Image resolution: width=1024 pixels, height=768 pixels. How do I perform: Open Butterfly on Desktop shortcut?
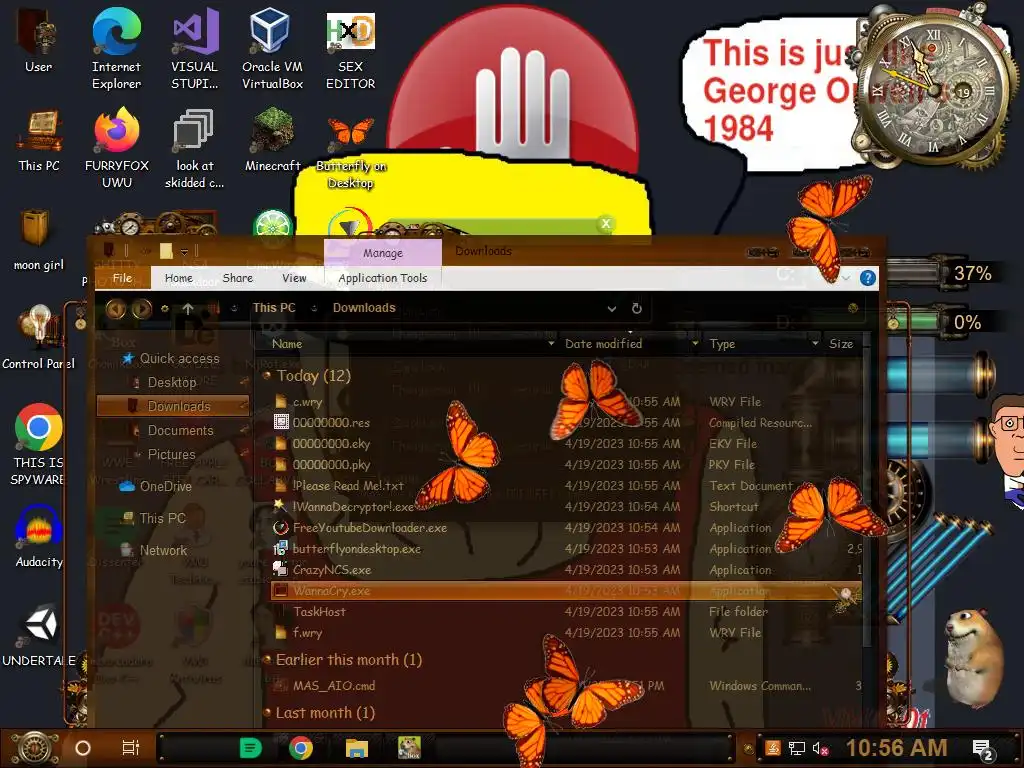351,153
